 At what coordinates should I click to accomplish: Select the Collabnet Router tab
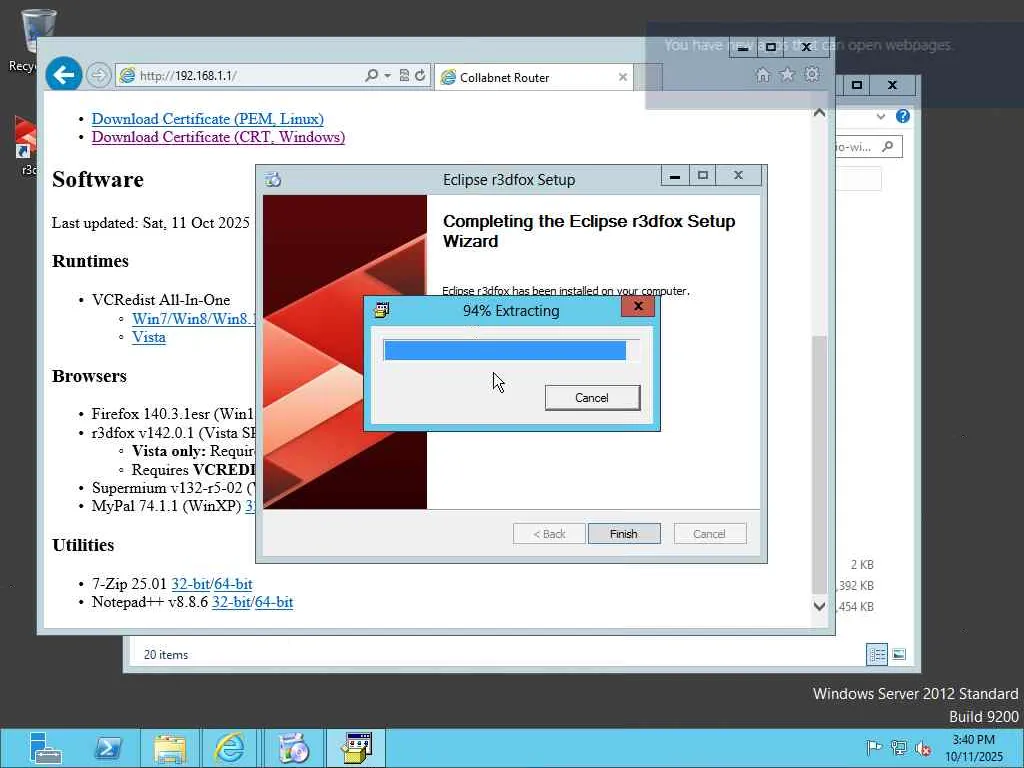[533, 77]
